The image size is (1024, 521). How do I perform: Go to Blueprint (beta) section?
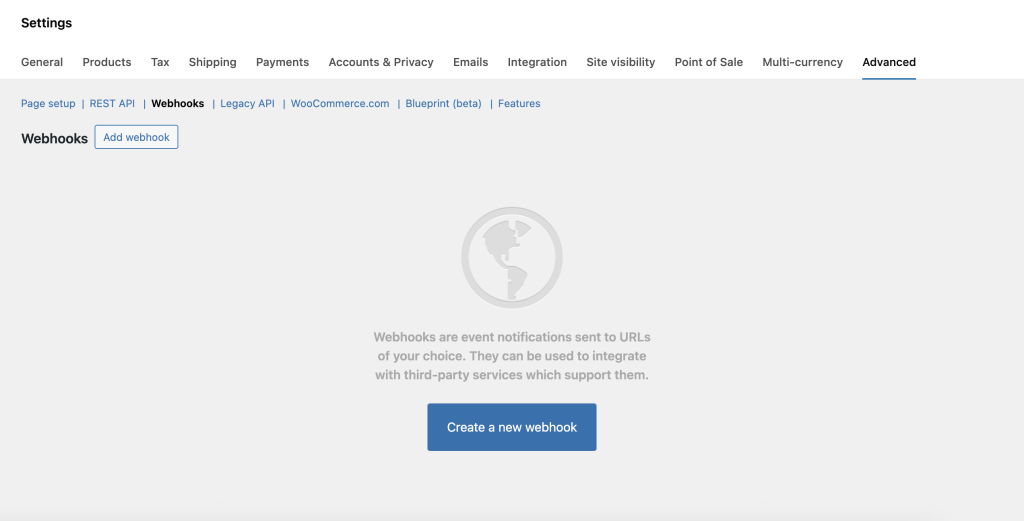click(443, 103)
